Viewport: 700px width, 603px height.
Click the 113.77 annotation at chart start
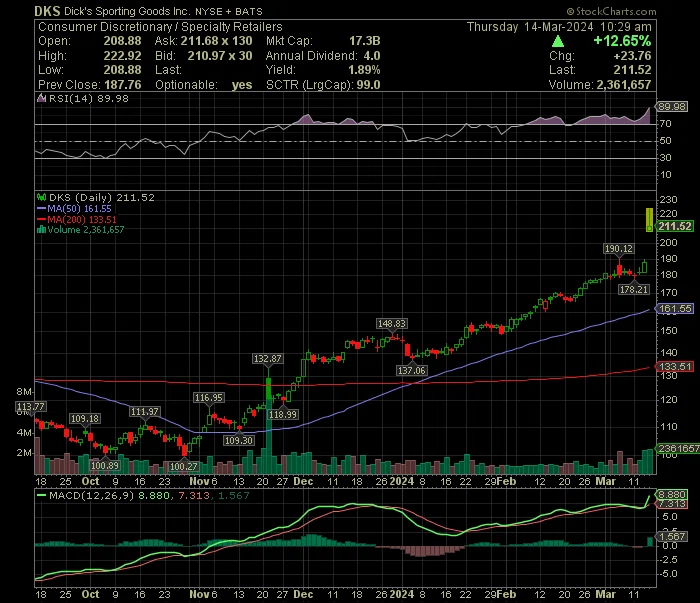click(x=30, y=407)
